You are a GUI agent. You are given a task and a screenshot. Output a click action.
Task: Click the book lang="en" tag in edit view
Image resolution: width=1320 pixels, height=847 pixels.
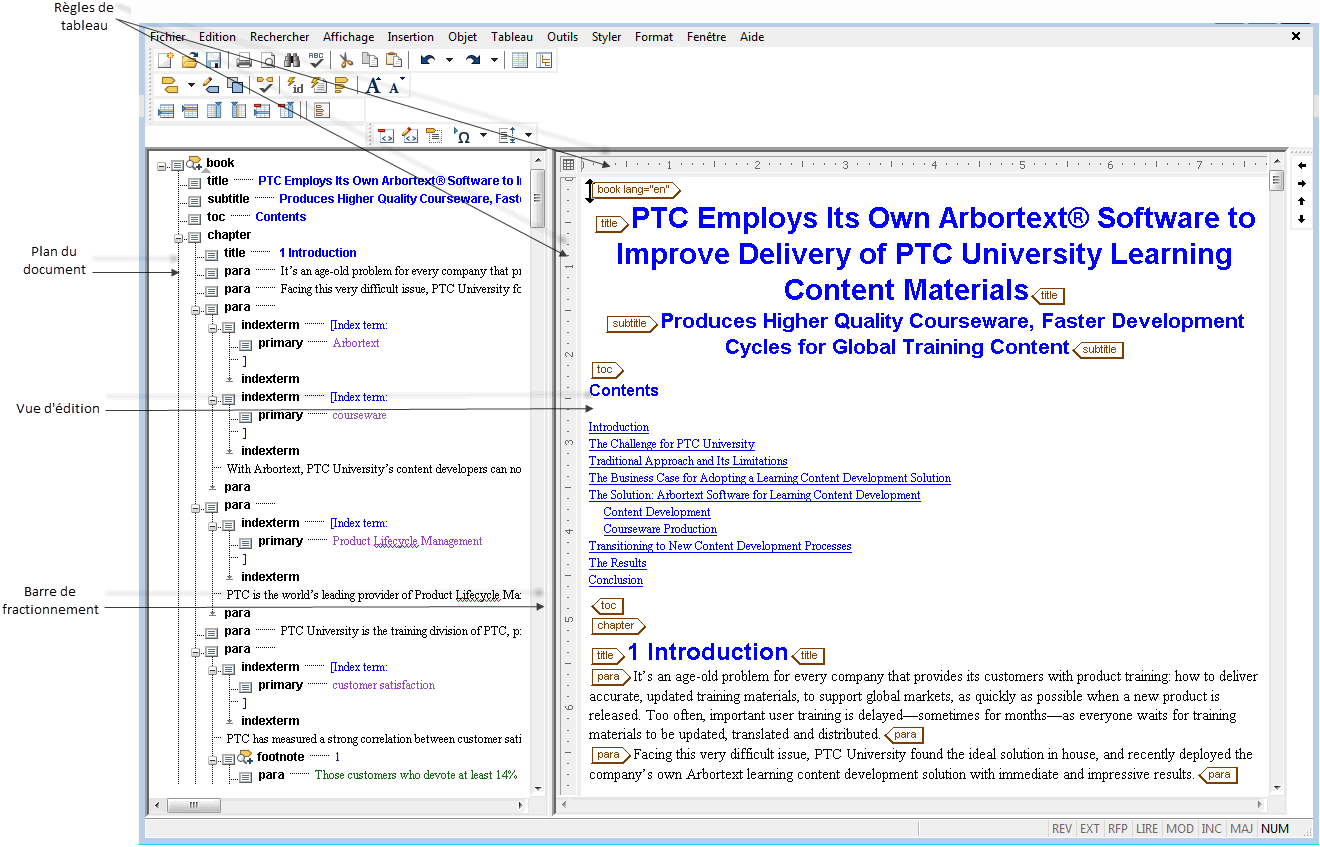[x=636, y=190]
